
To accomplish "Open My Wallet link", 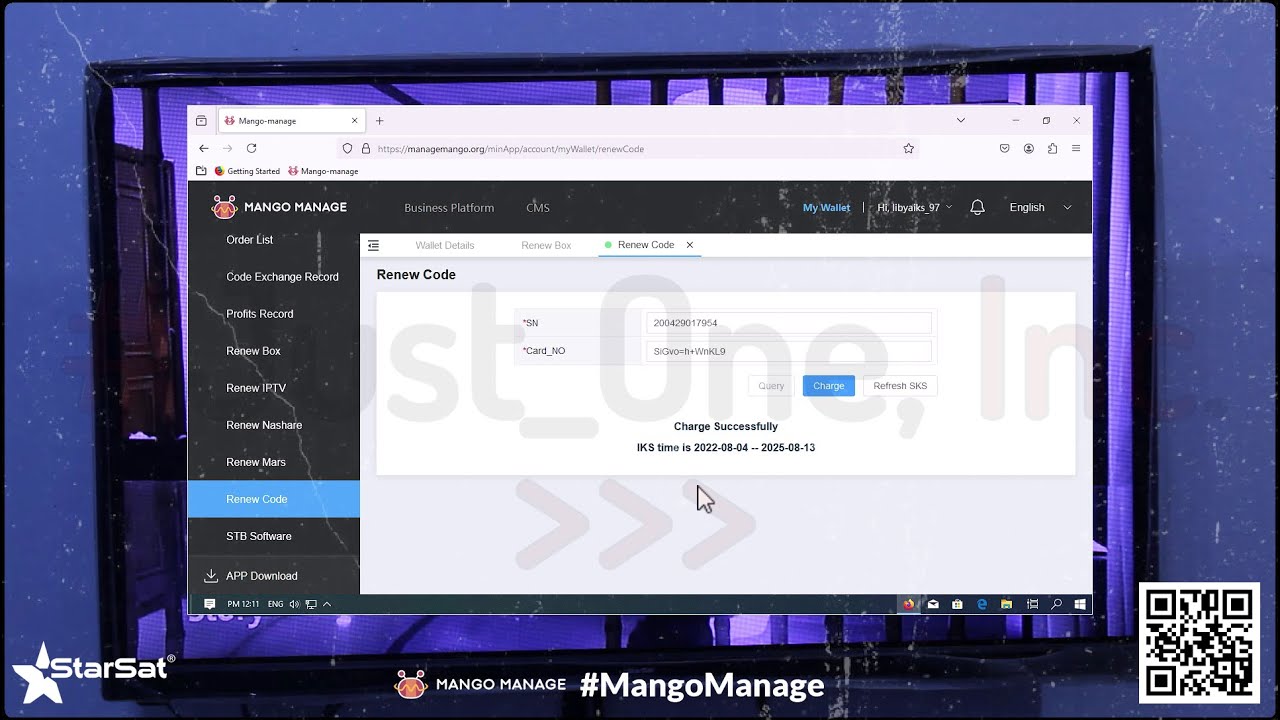I will click(x=826, y=208).
